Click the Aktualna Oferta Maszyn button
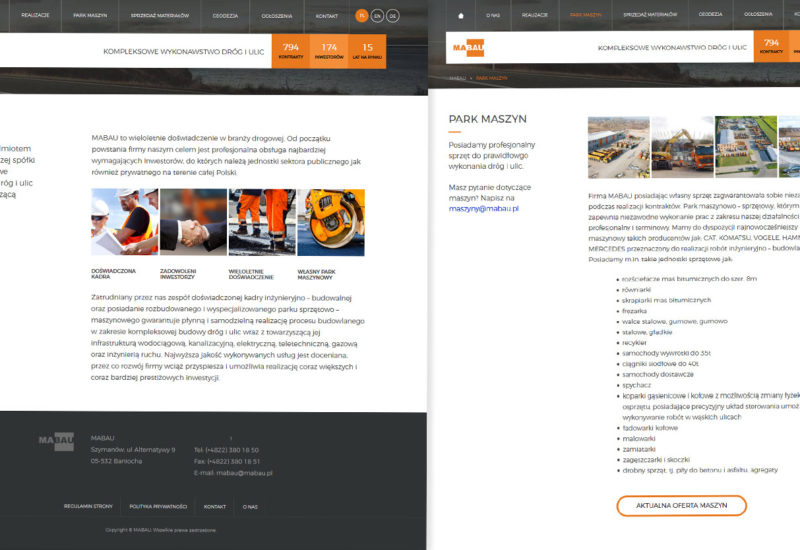Image resolution: width=800 pixels, height=550 pixels. click(681, 505)
